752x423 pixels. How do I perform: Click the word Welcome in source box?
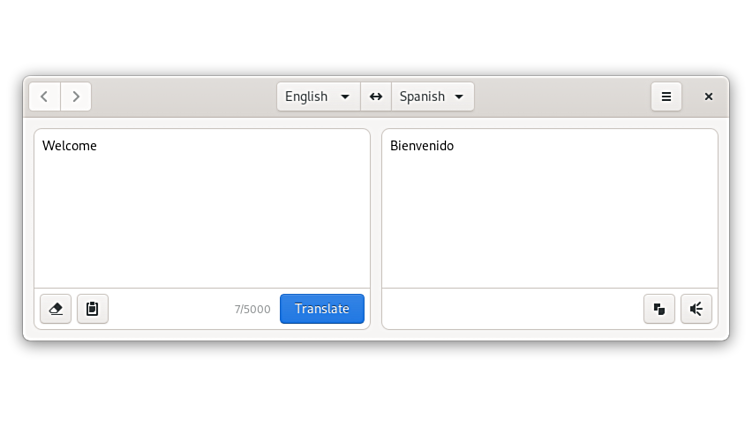(70, 146)
